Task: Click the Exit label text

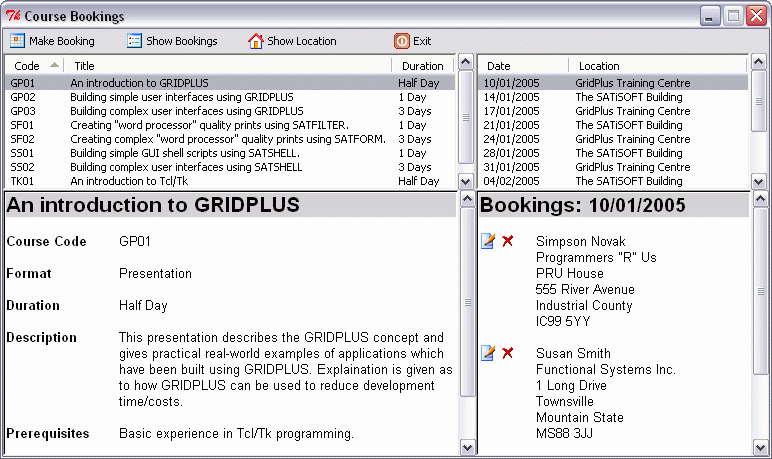Action: [x=422, y=41]
